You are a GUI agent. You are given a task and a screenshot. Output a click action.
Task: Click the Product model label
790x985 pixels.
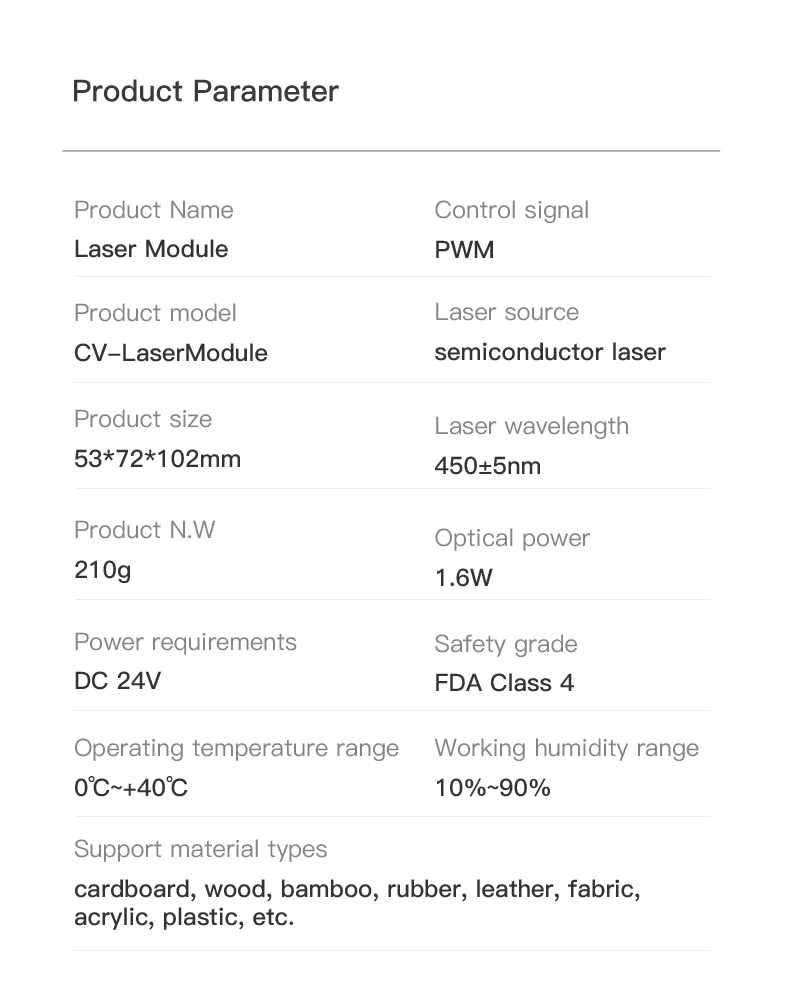point(155,313)
